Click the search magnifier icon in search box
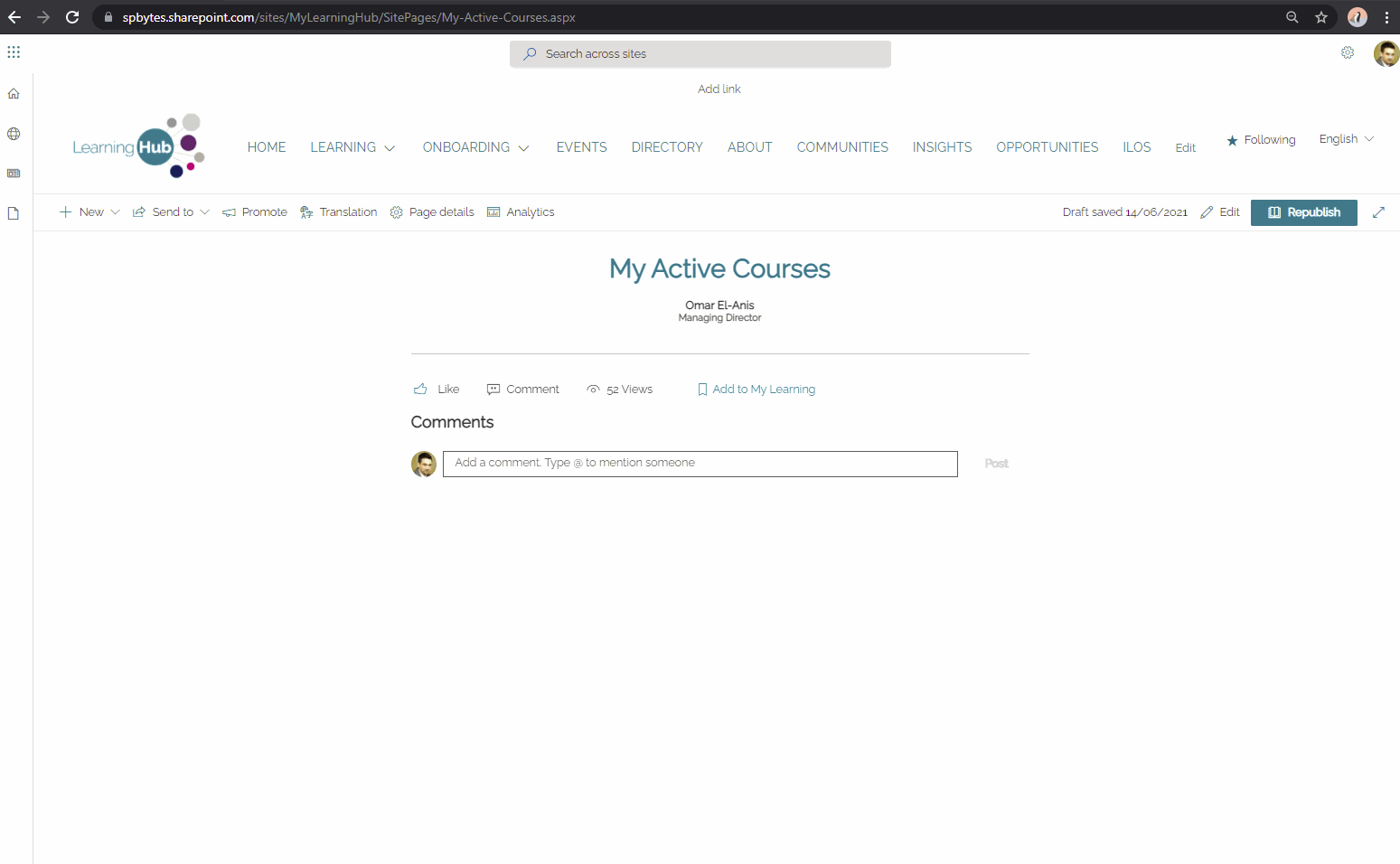 [x=530, y=54]
